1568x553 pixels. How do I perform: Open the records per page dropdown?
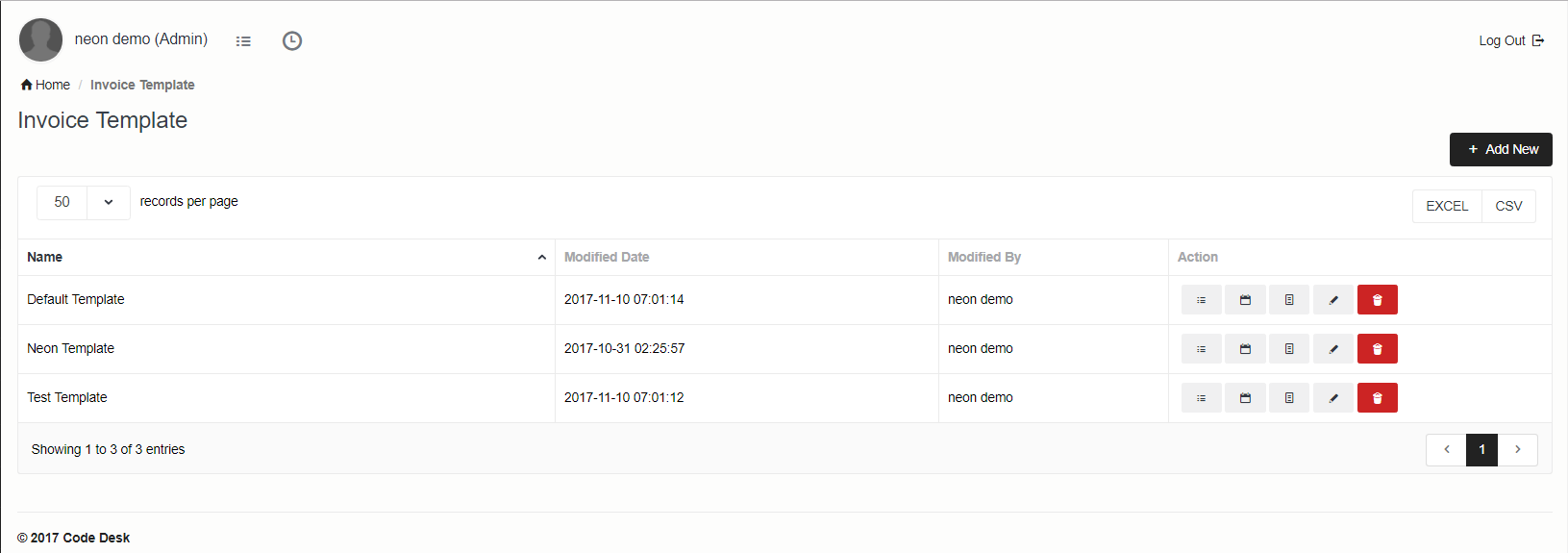pos(84,202)
